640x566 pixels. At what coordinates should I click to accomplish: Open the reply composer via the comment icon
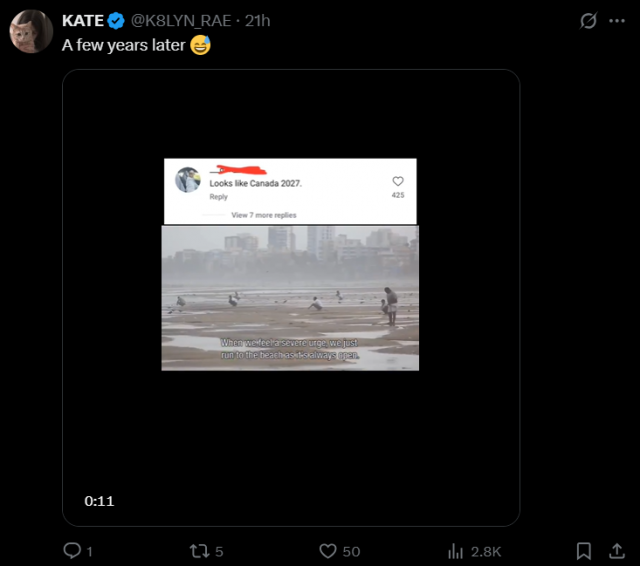72,551
